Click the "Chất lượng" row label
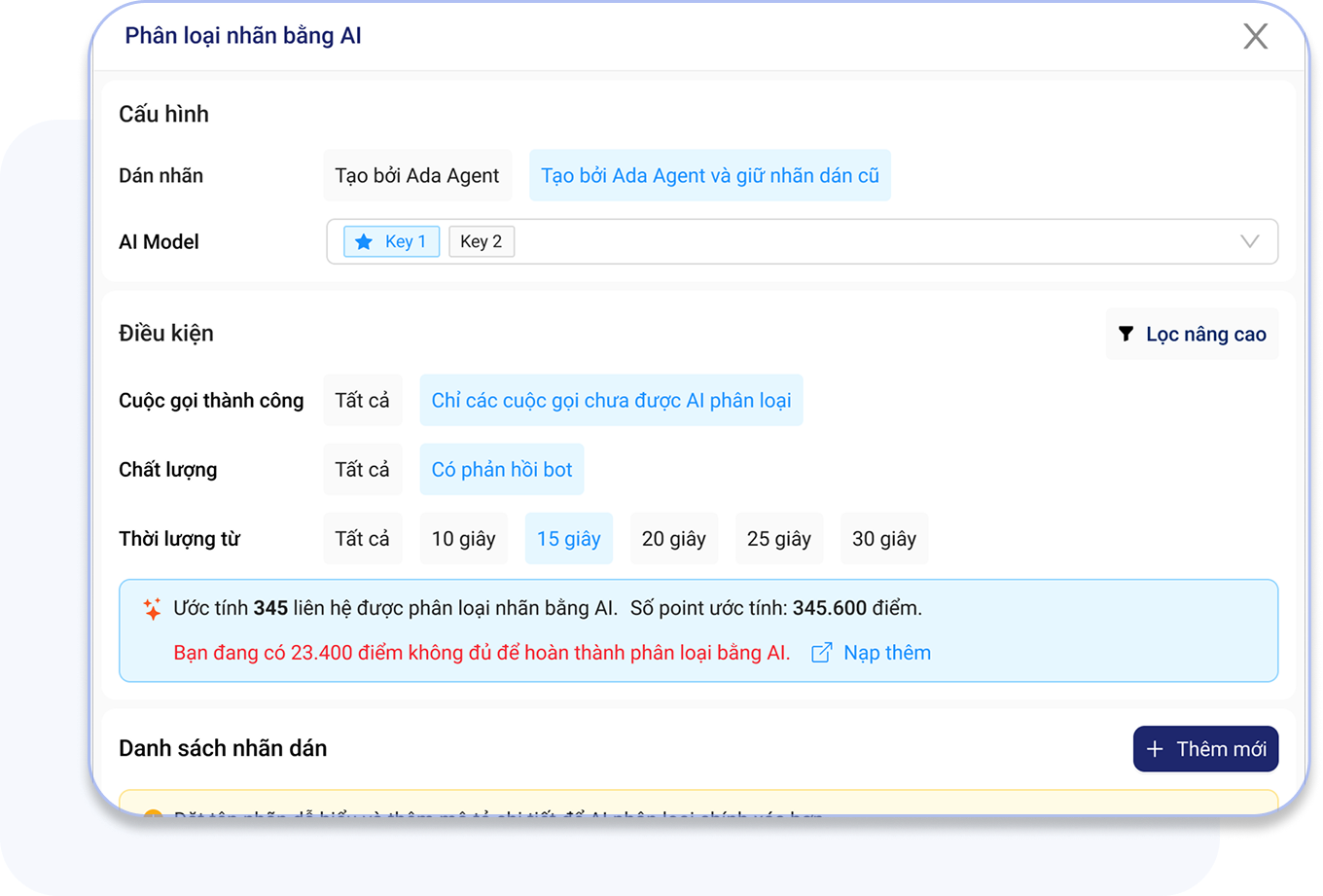The width and height of the screenshot is (1323, 896). click(x=168, y=470)
